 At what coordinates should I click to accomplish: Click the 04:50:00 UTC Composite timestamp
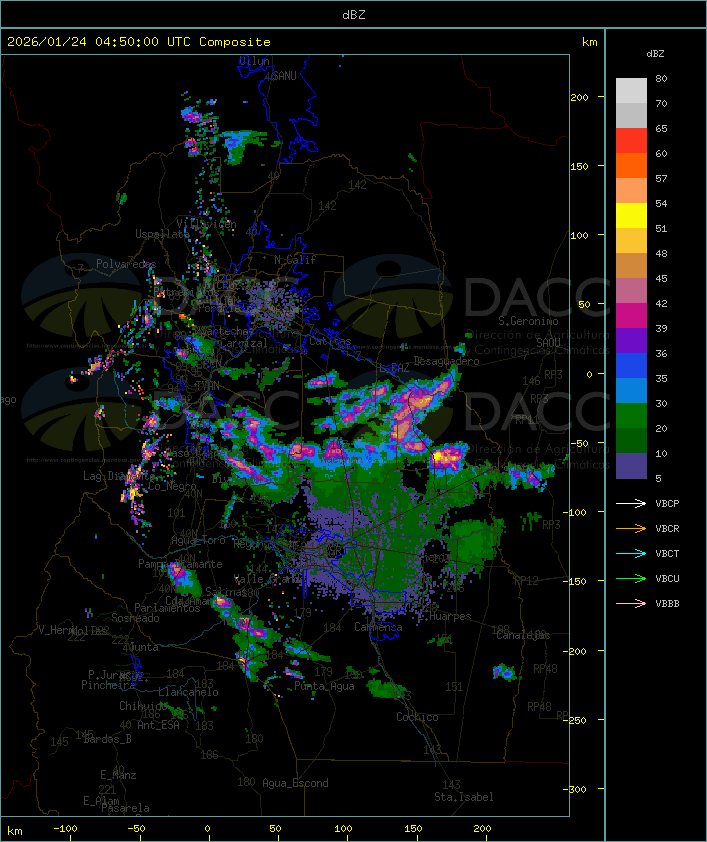[138, 42]
